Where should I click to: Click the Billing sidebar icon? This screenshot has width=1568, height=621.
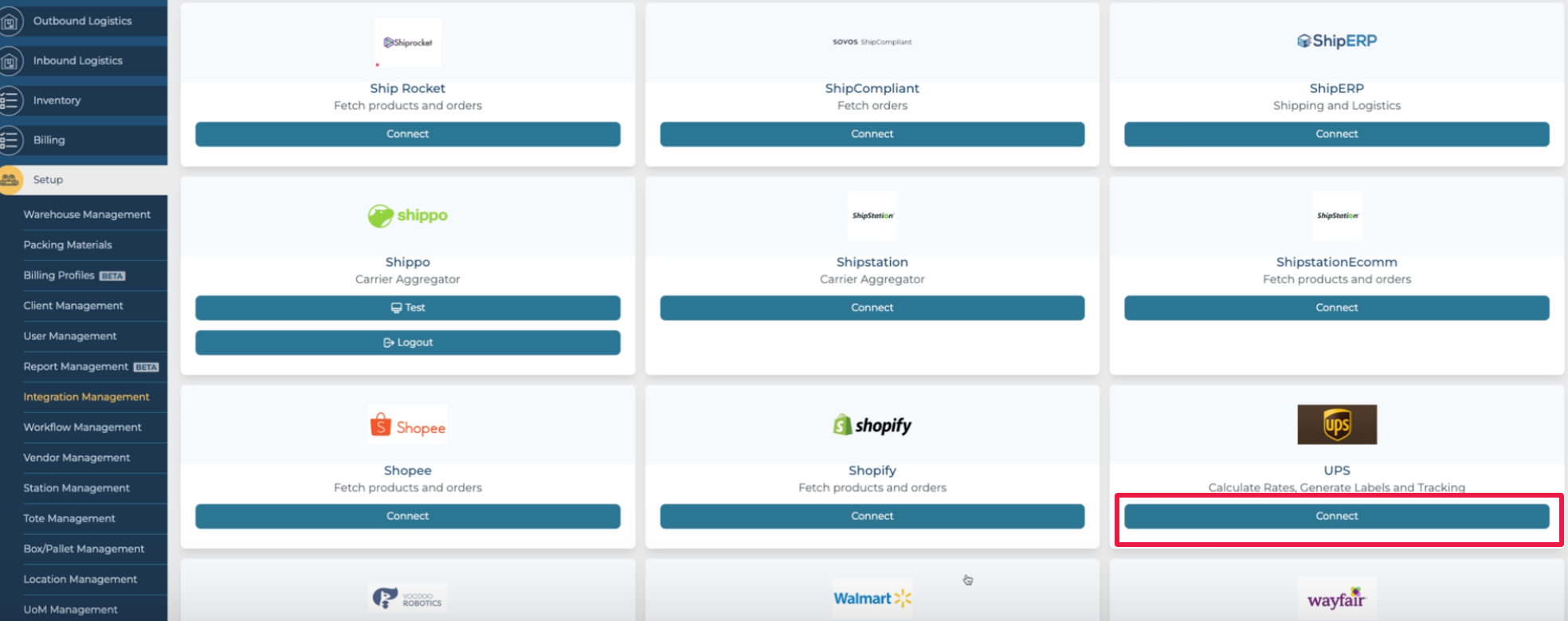click(x=10, y=141)
